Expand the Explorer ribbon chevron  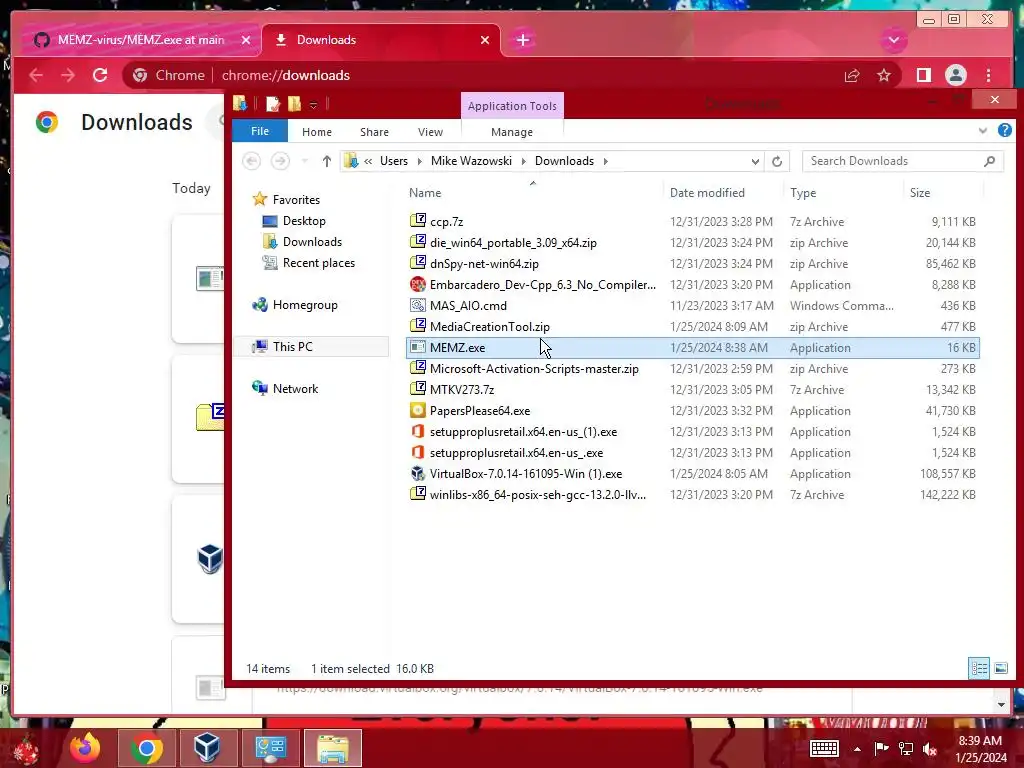pos(982,131)
